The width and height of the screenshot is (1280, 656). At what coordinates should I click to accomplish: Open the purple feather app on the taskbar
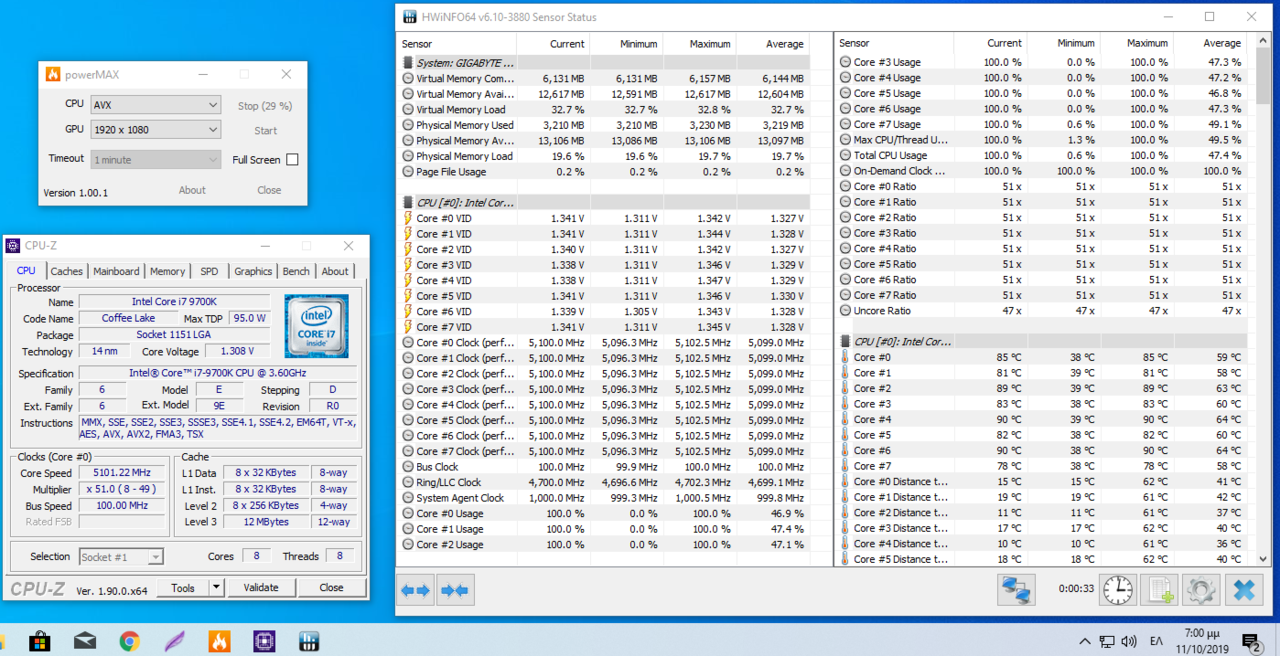tap(174, 641)
